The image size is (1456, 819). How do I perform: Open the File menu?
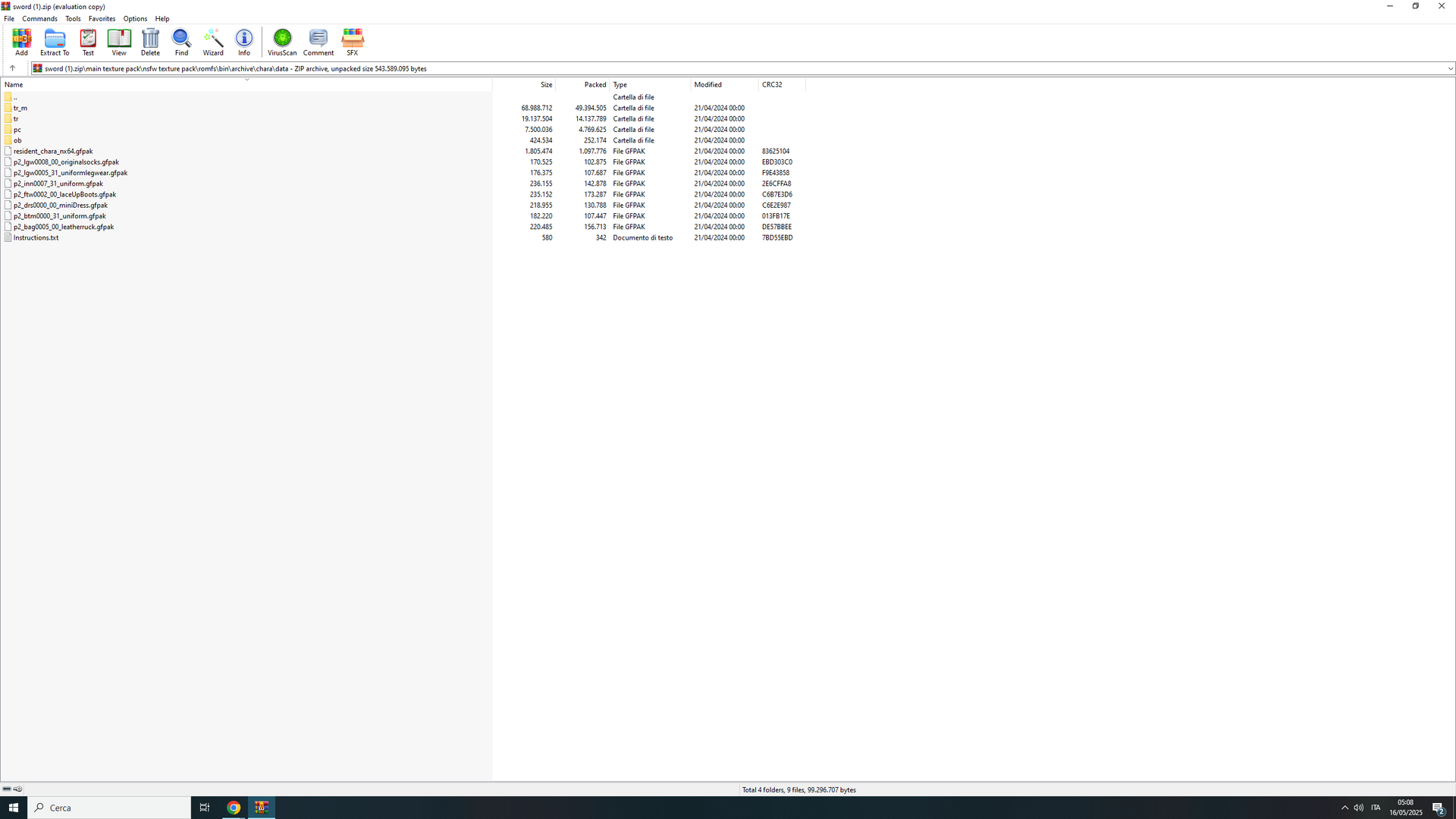pos(9,19)
